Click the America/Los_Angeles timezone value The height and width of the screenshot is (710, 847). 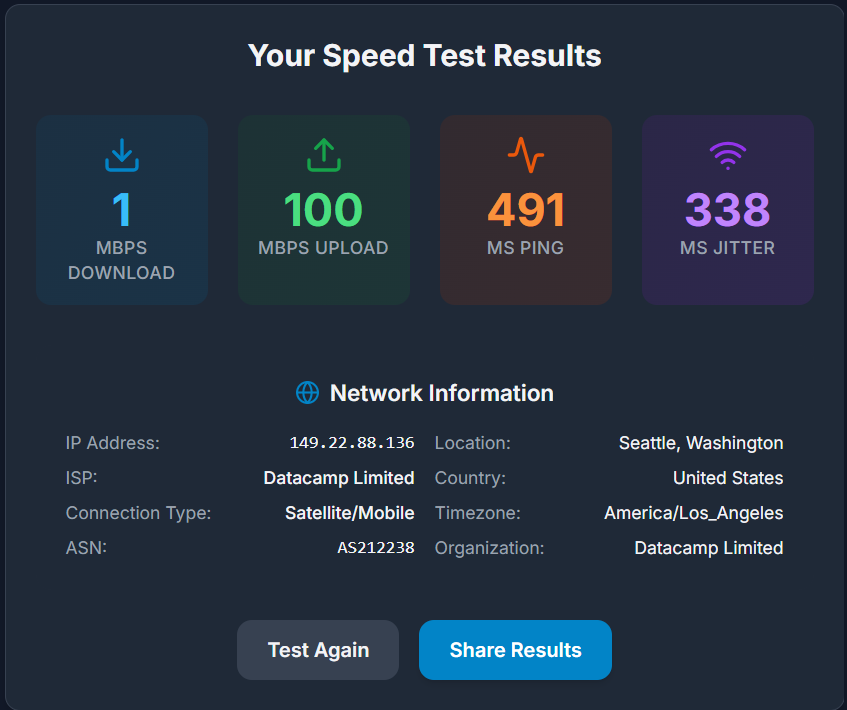point(693,513)
